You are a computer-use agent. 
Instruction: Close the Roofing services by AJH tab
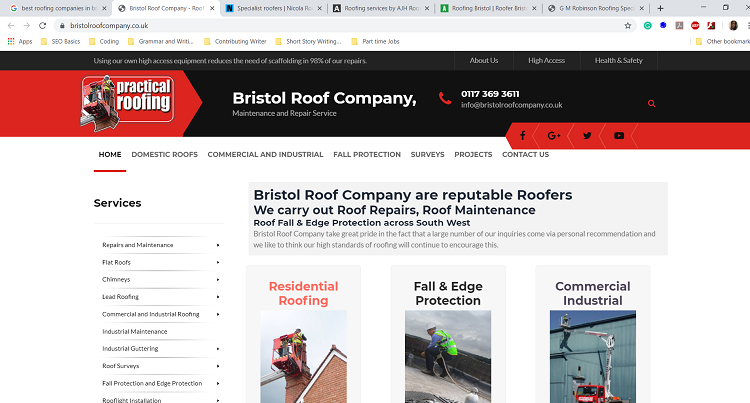pyautogui.click(x=427, y=8)
